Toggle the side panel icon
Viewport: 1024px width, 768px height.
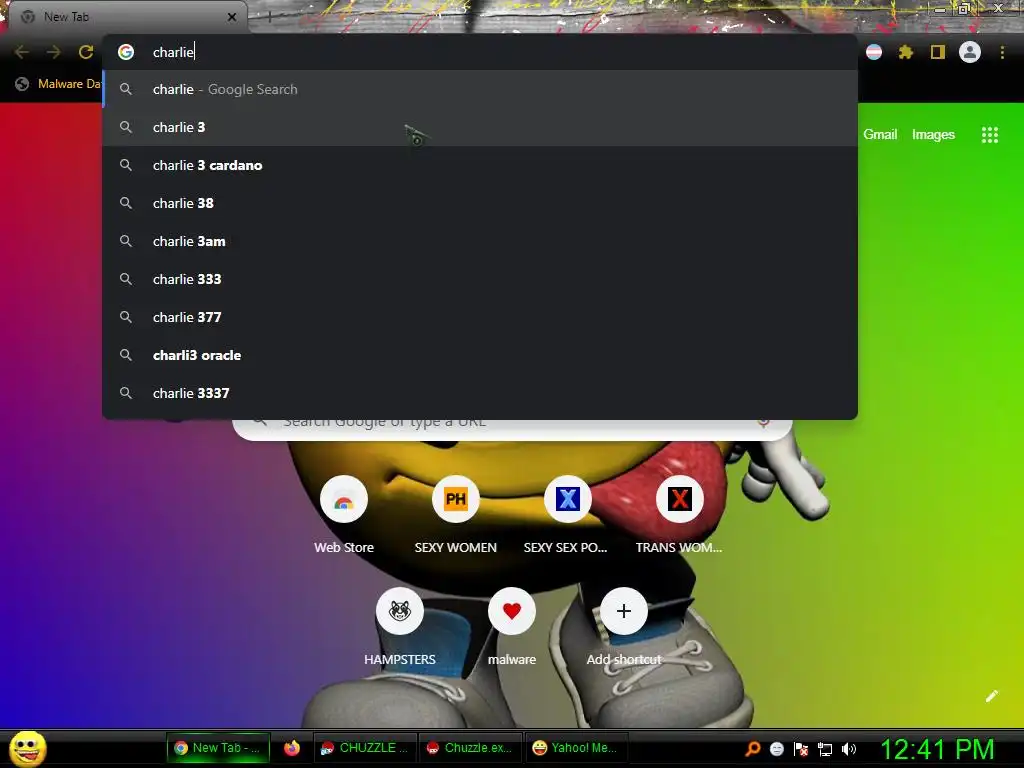coord(938,52)
